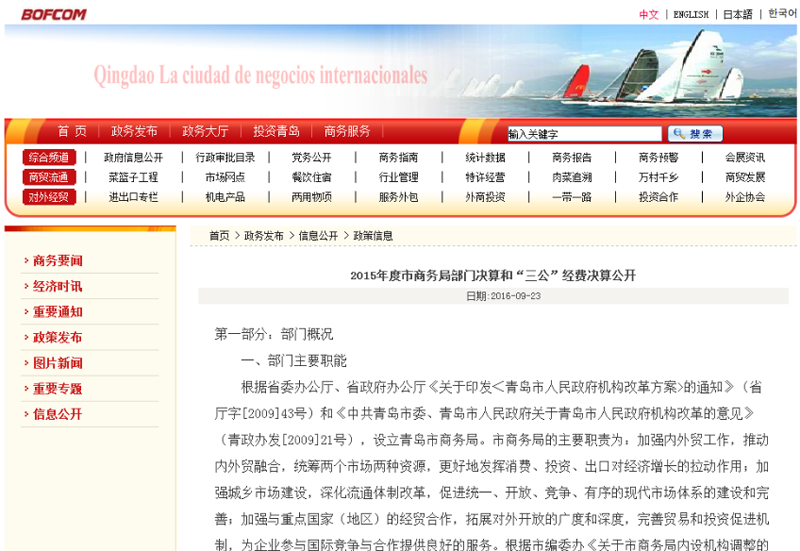Viewport: 800px width, 551px height.
Task: Click the BOFCOM logo
Action: click(55, 14)
